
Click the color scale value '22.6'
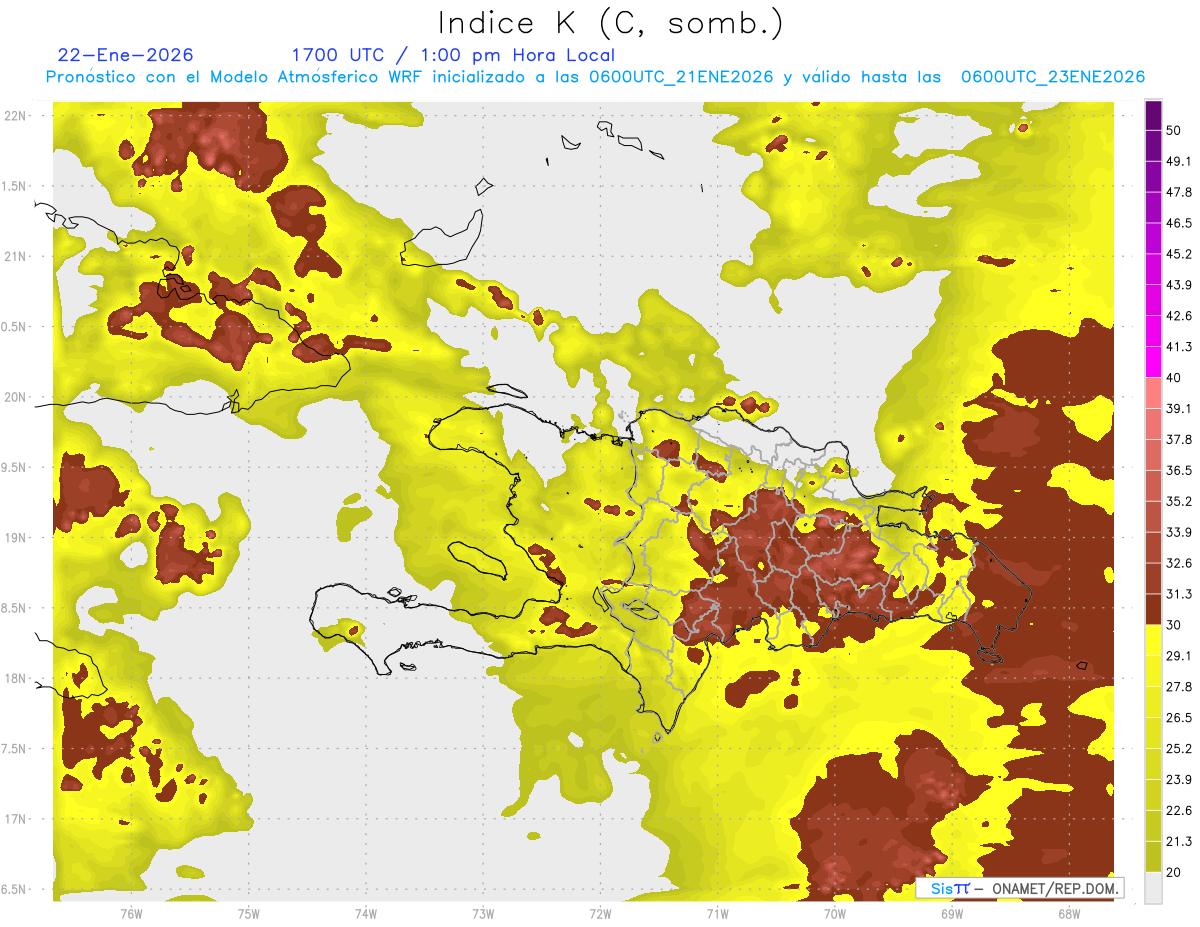point(1180,811)
